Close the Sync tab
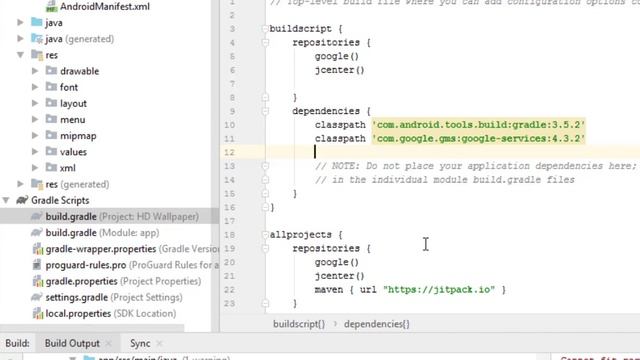 click(159, 344)
